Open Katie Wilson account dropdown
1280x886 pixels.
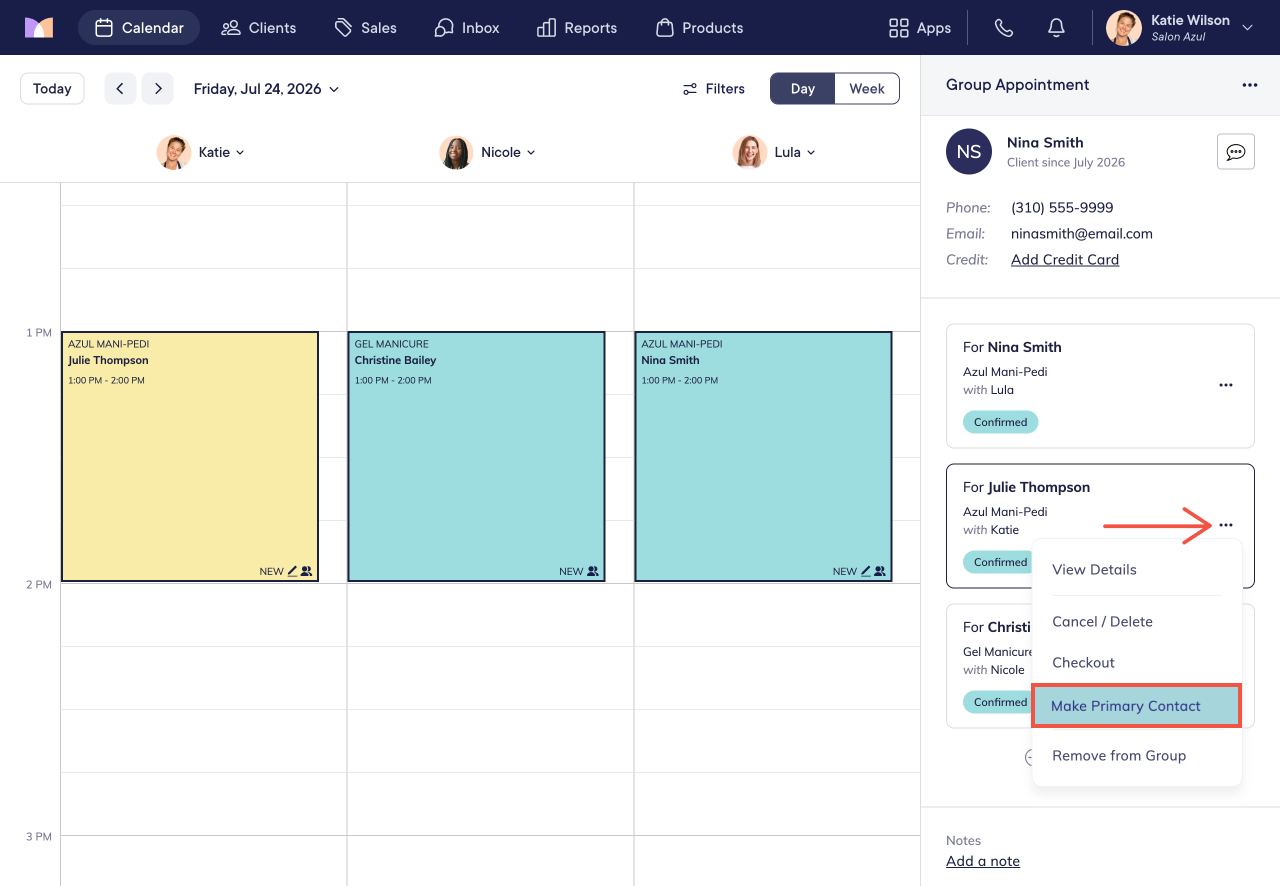click(x=1181, y=28)
